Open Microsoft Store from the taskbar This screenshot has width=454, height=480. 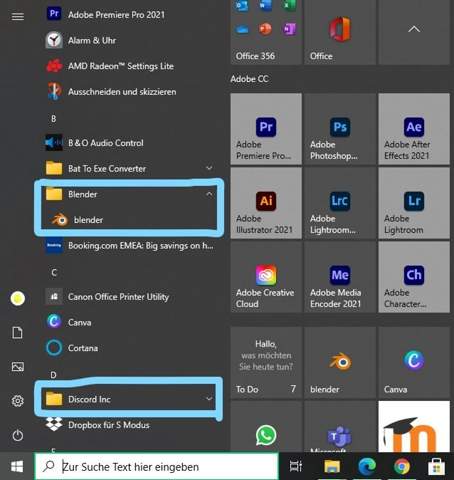point(437,466)
